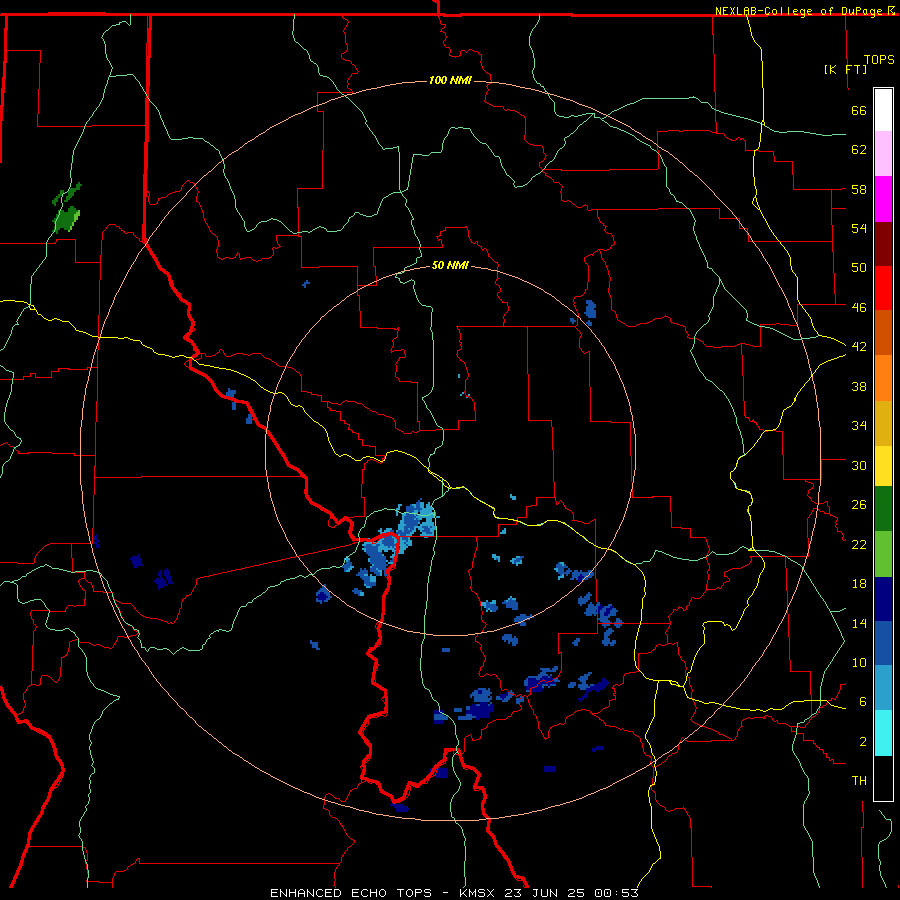
Task: Select the light green legend band
Action: coord(883,554)
